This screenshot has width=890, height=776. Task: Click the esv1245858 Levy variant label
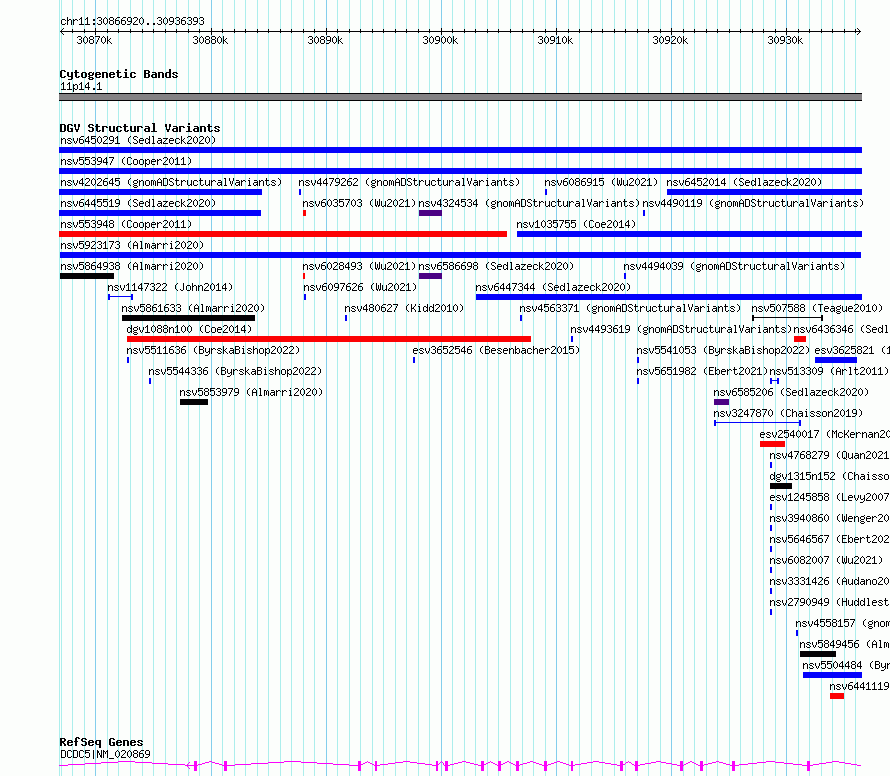[829, 497]
